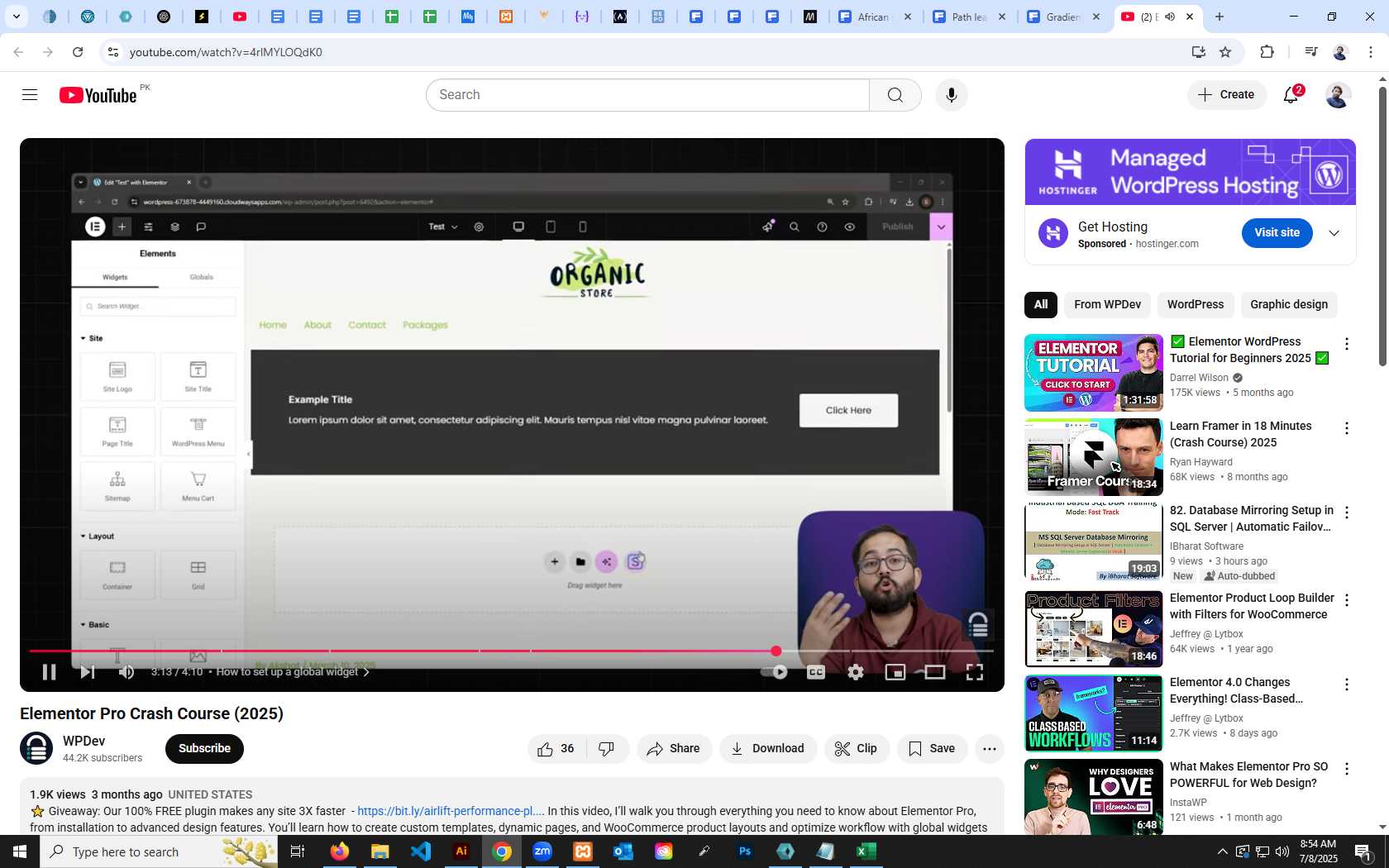
Task: Open Chrome extensions puzzle icon
Action: (1267, 52)
